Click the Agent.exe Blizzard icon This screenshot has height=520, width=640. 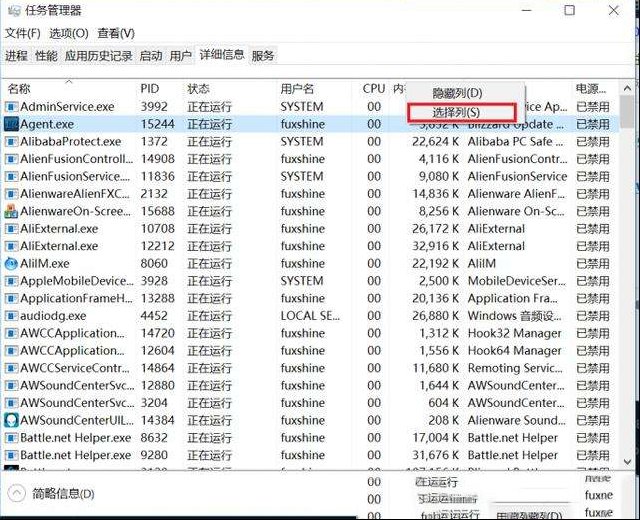[11, 124]
